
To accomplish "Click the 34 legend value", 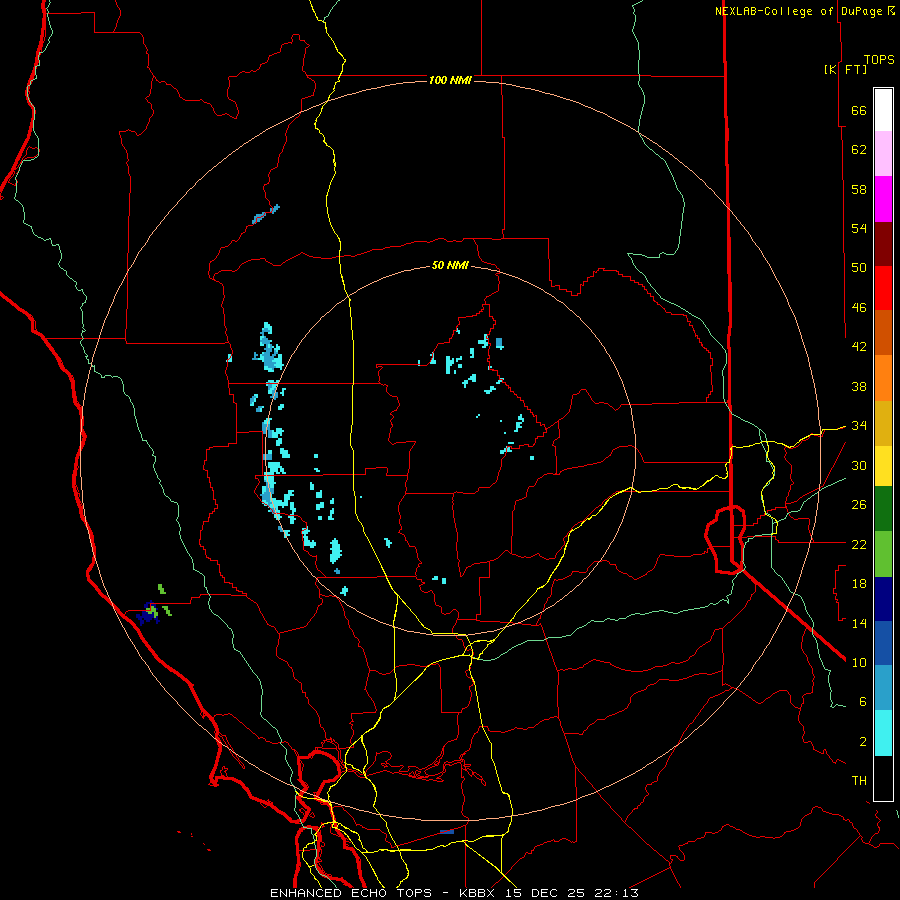I will 859,426.
